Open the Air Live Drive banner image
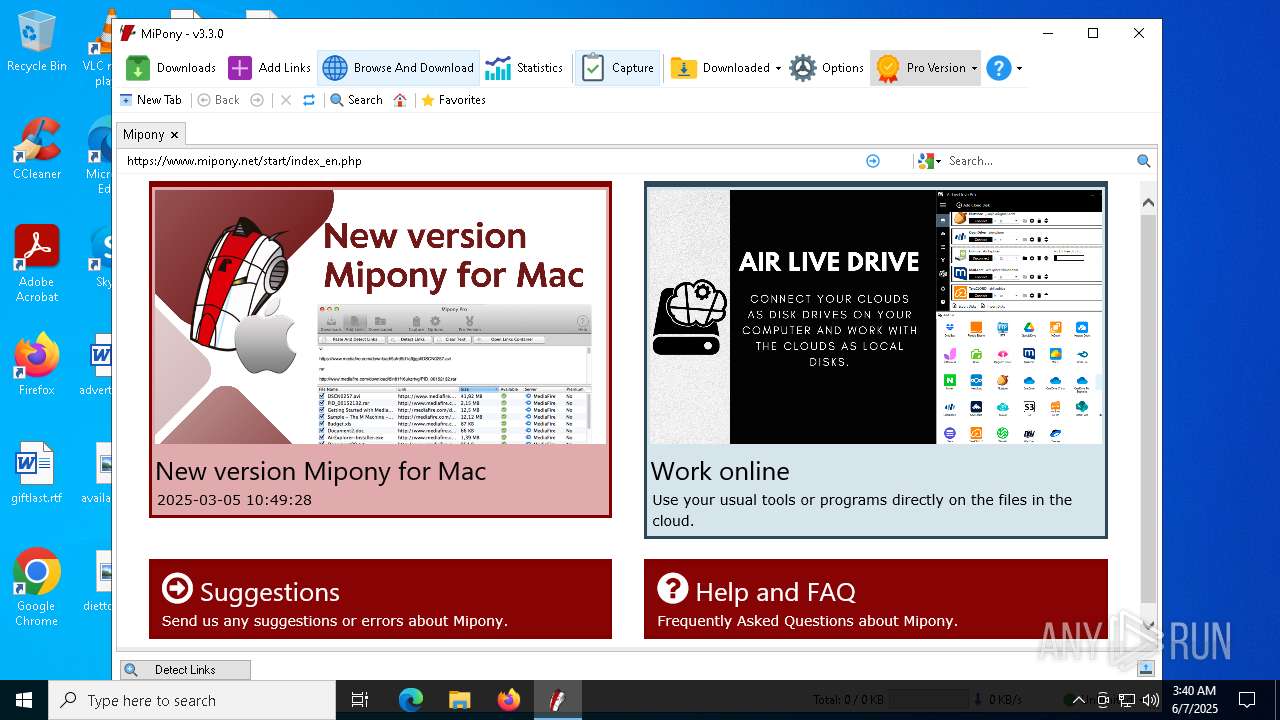1280x720 pixels. point(876,316)
